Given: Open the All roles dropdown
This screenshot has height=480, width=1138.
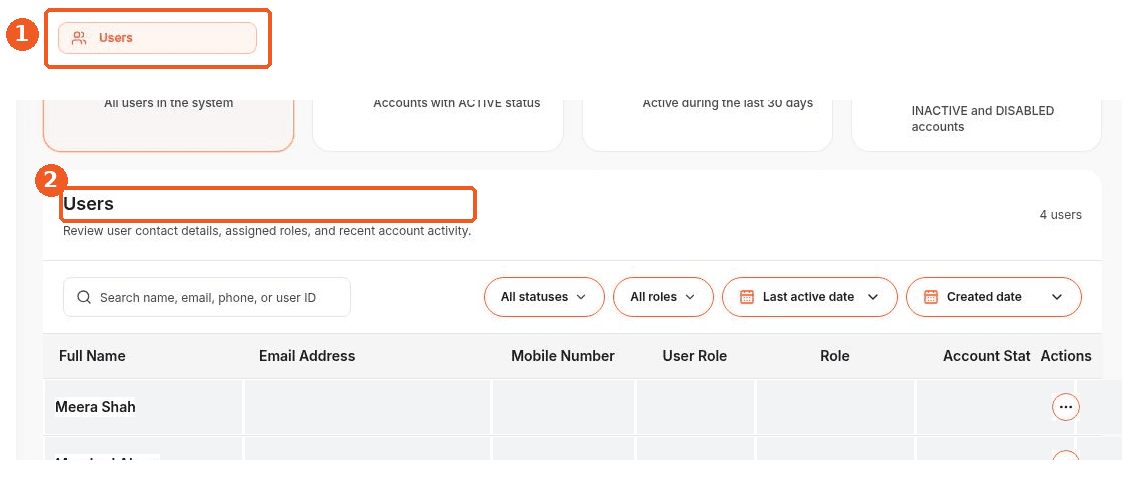Looking at the screenshot, I should 663,297.
